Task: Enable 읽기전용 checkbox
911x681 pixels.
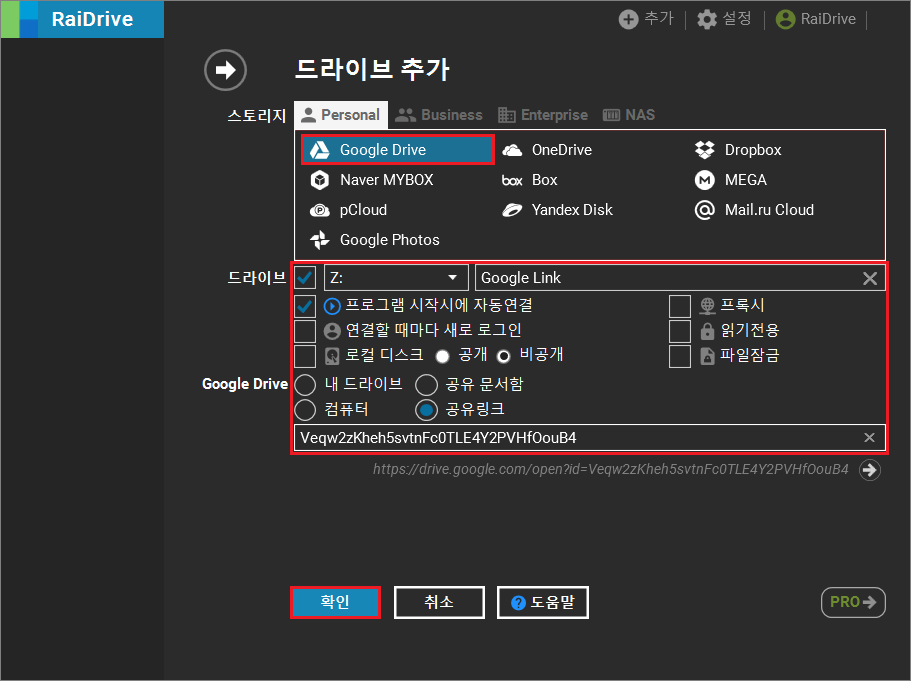Action: pos(680,331)
